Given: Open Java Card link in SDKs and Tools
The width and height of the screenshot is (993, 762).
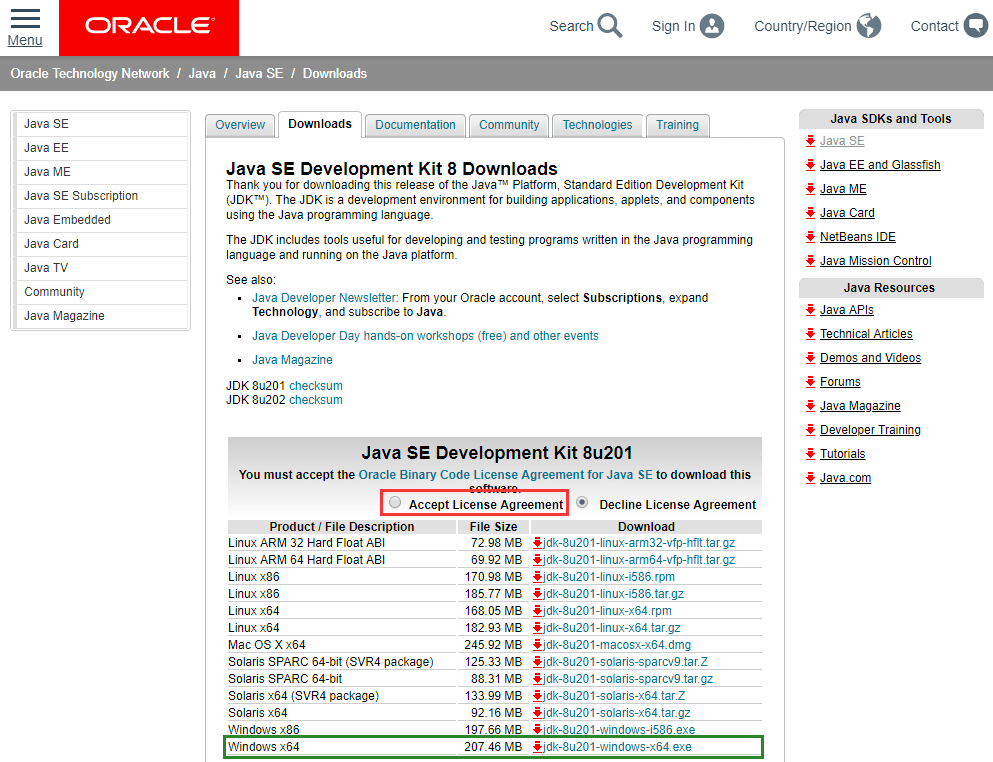Looking at the screenshot, I should [847, 213].
